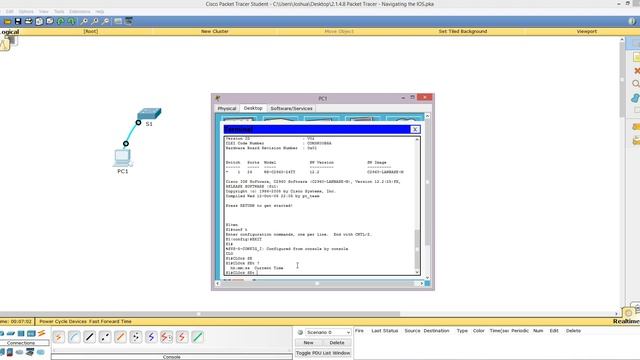Switch to the Physical tab in PC1 window
The image size is (640, 360).
tap(227, 109)
